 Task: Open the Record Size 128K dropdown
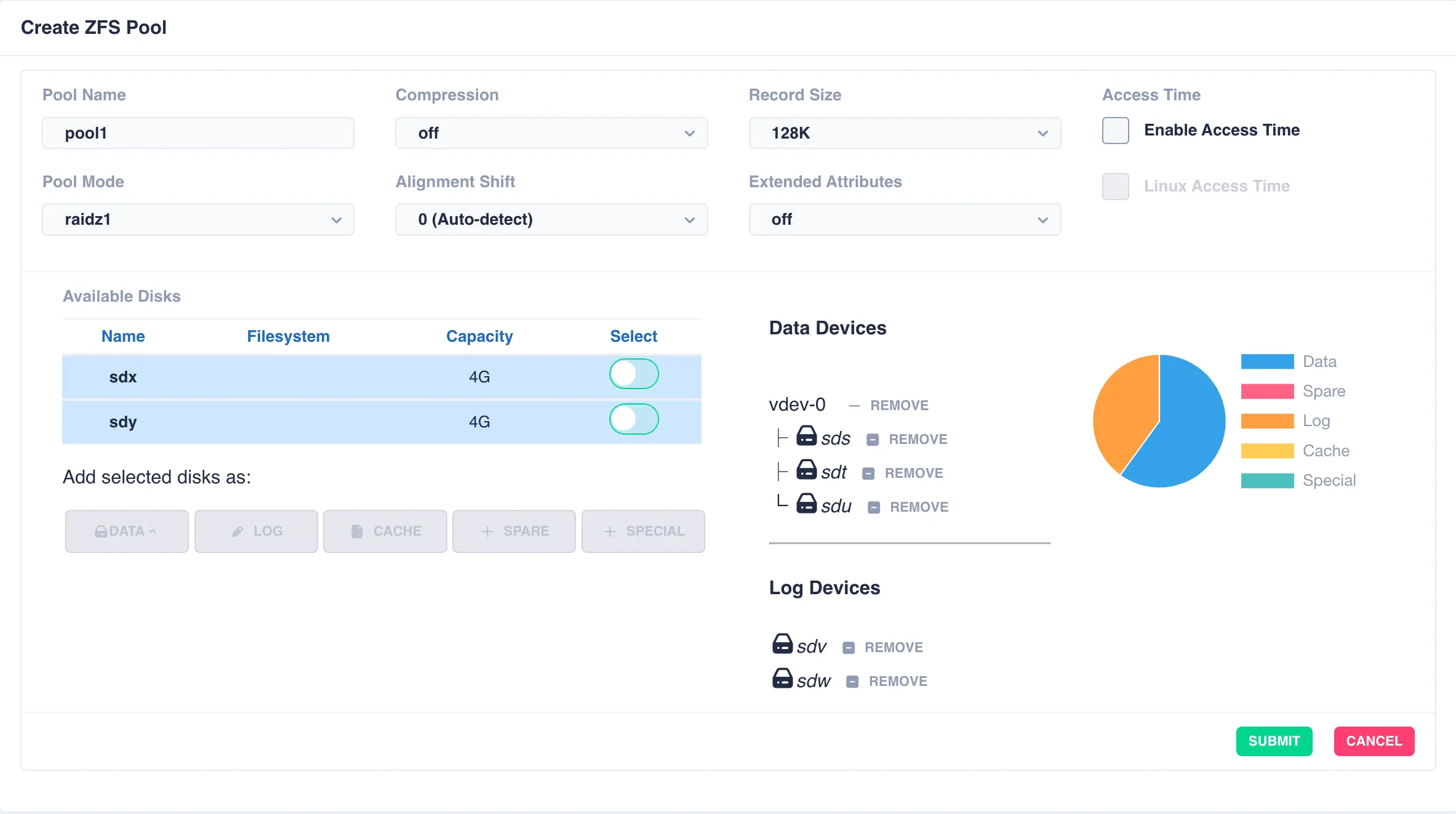904,133
